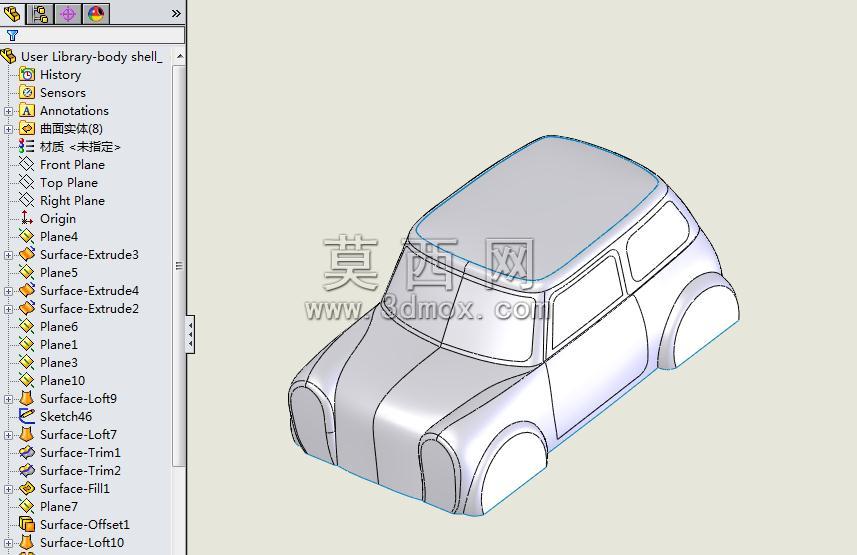Viewport: 857px width, 555px height.
Task: Click the feature tree scroll-up arrow
Action: tap(179, 56)
